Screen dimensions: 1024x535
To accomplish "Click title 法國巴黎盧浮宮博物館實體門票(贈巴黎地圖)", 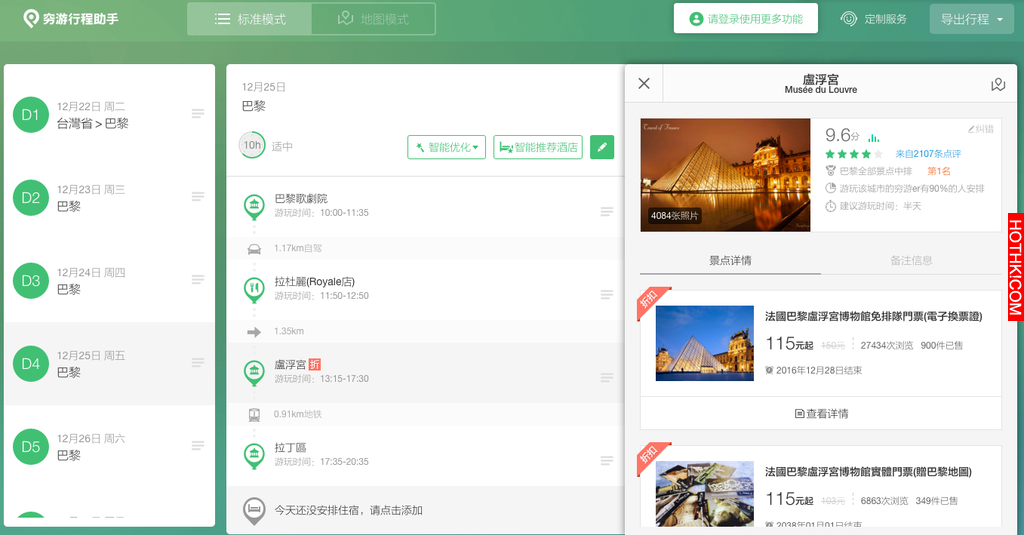I will point(869,472).
